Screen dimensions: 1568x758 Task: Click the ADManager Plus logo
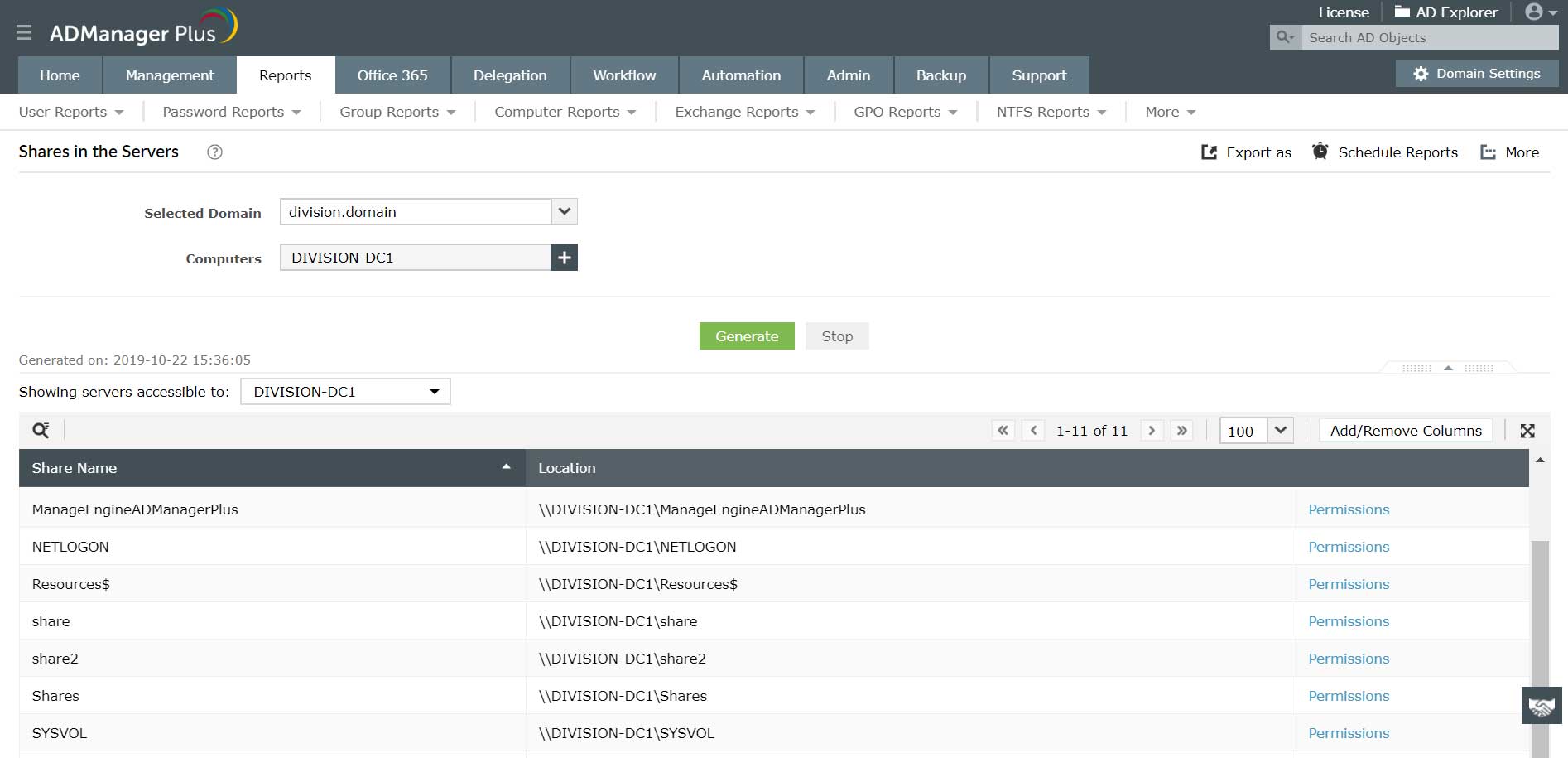click(143, 28)
